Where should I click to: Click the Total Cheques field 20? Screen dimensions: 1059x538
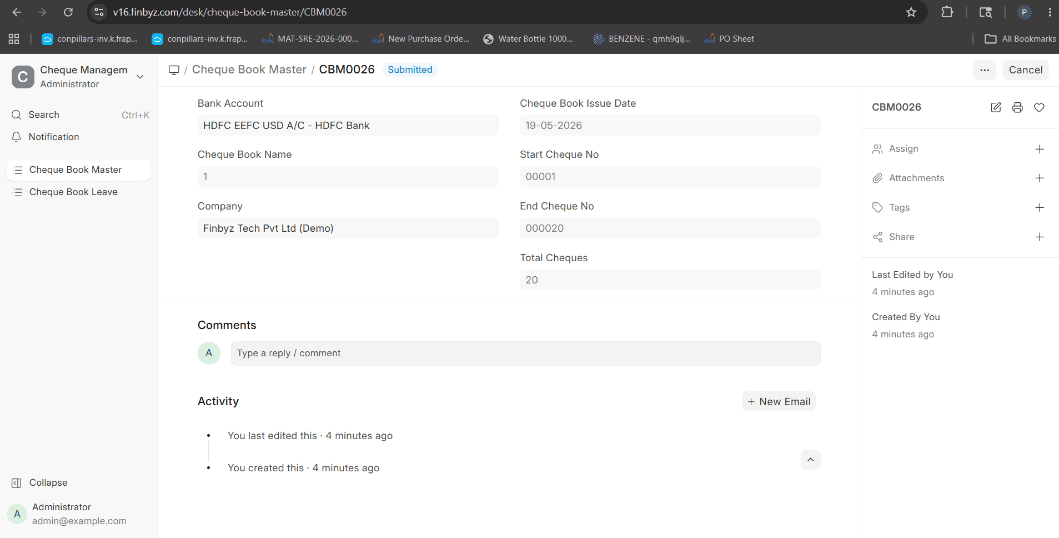[670, 280]
